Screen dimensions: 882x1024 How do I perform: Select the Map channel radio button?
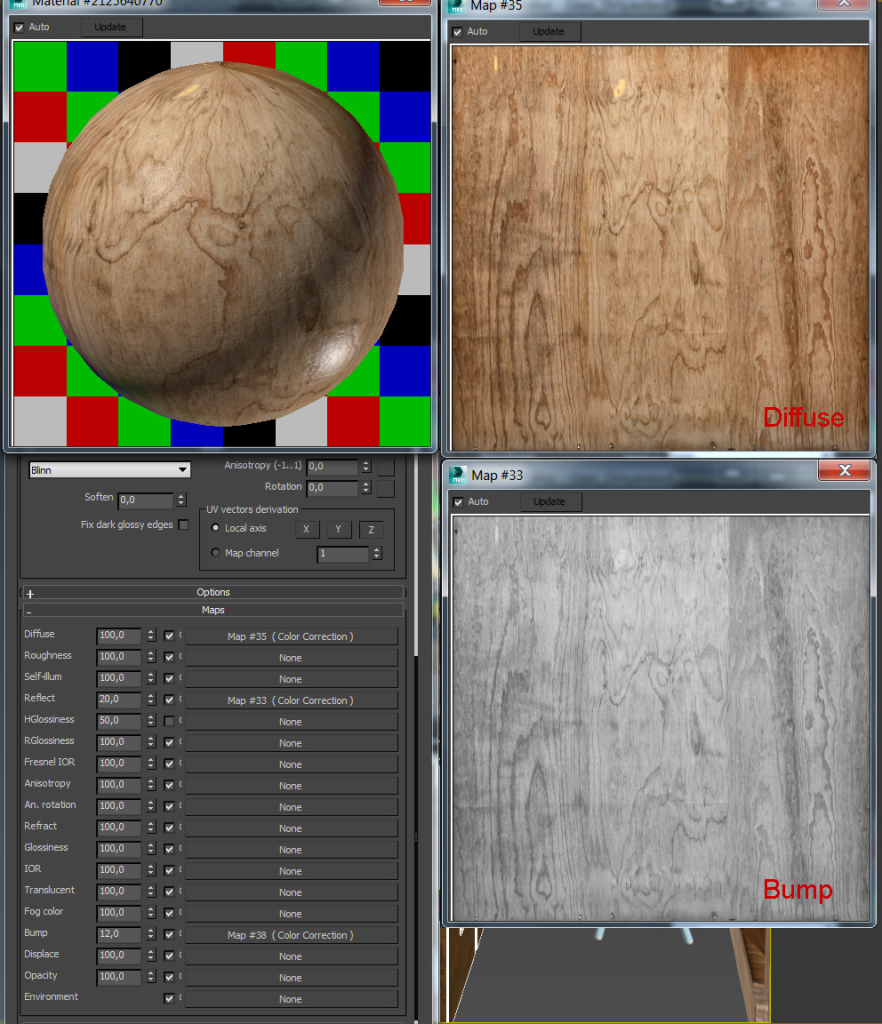[x=216, y=553]
